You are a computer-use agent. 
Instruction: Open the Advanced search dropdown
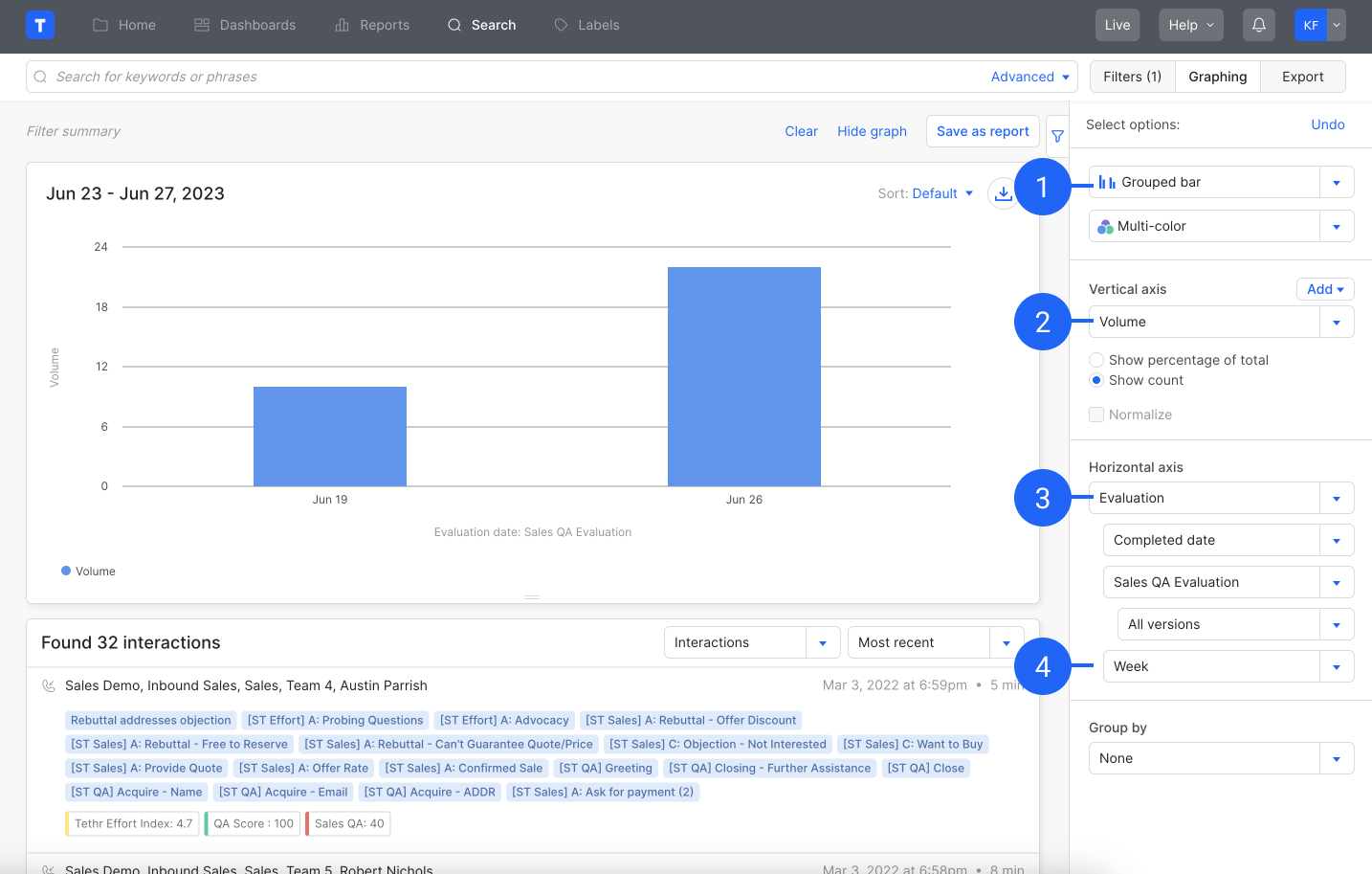point(1030,77)
